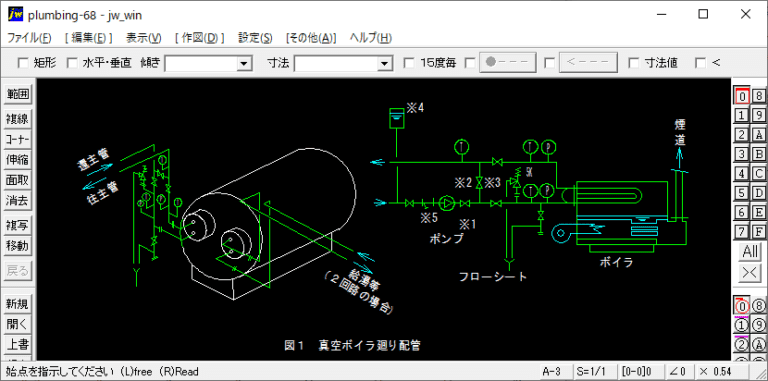Tick the checkbox beside the <--- button
The width and height of the screenshot is (768, 381).
pos(550,63)
